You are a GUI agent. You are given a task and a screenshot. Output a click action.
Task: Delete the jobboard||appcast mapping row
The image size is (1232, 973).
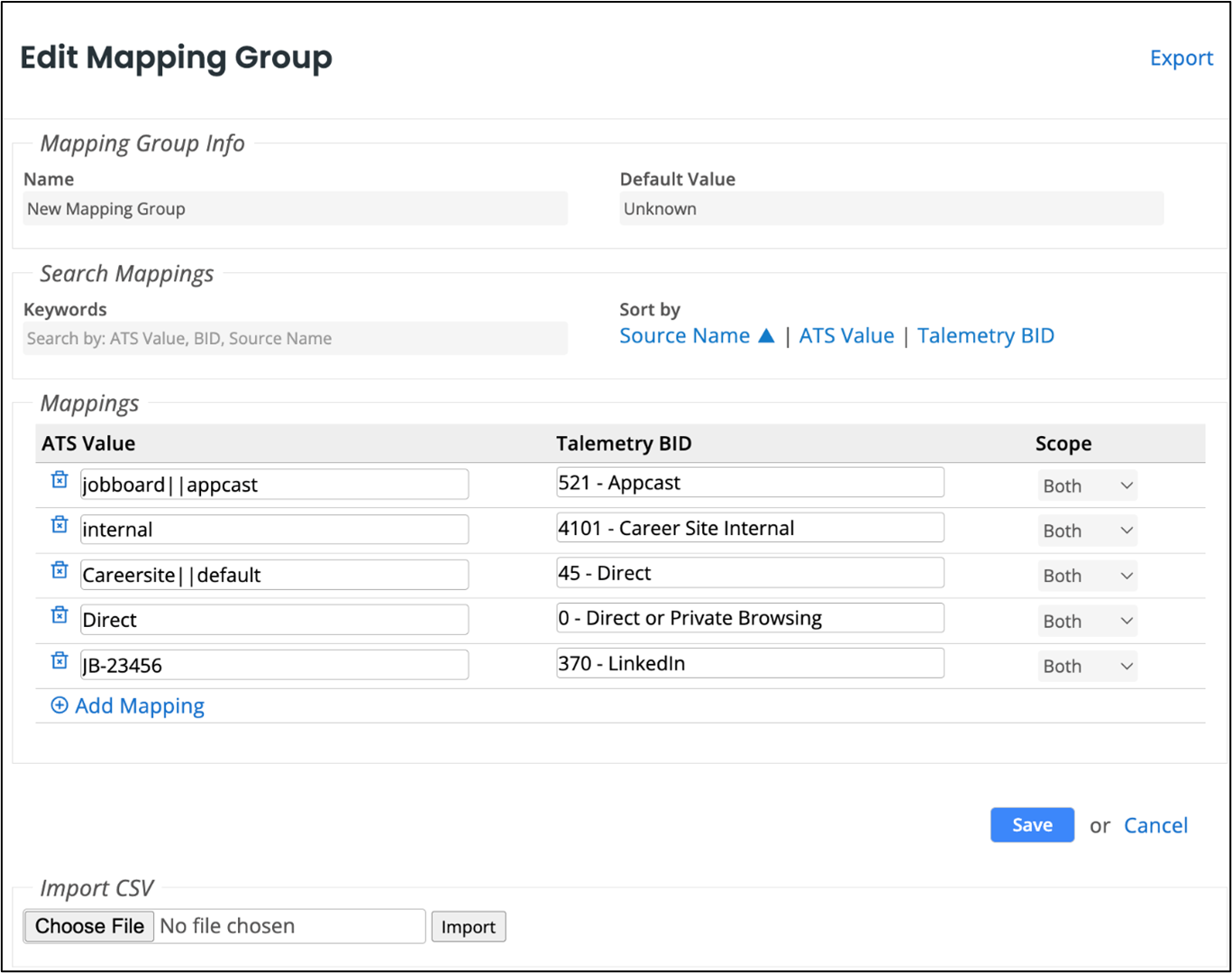[59, 480]
